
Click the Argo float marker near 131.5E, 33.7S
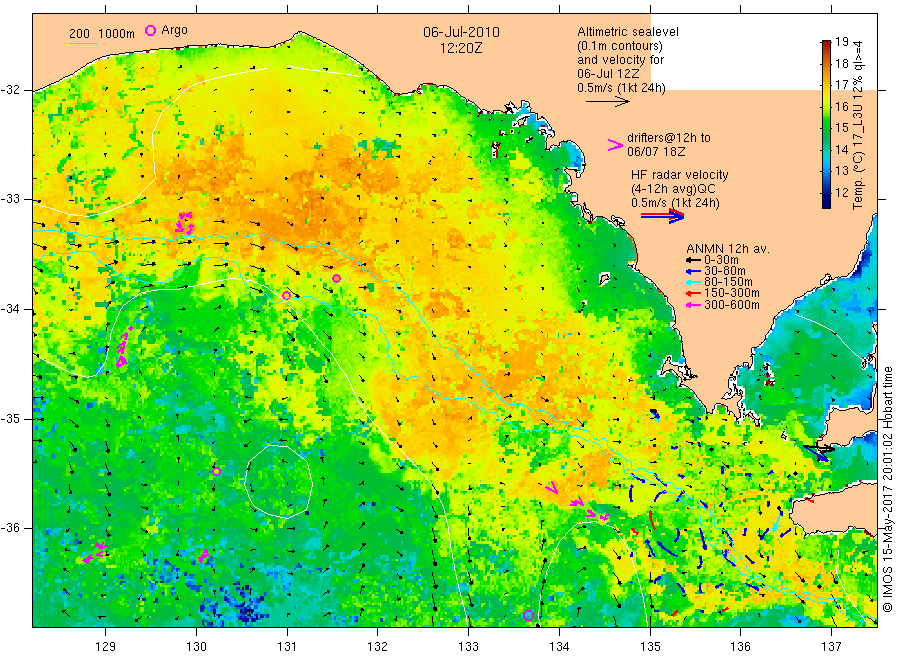coord(336,278)
